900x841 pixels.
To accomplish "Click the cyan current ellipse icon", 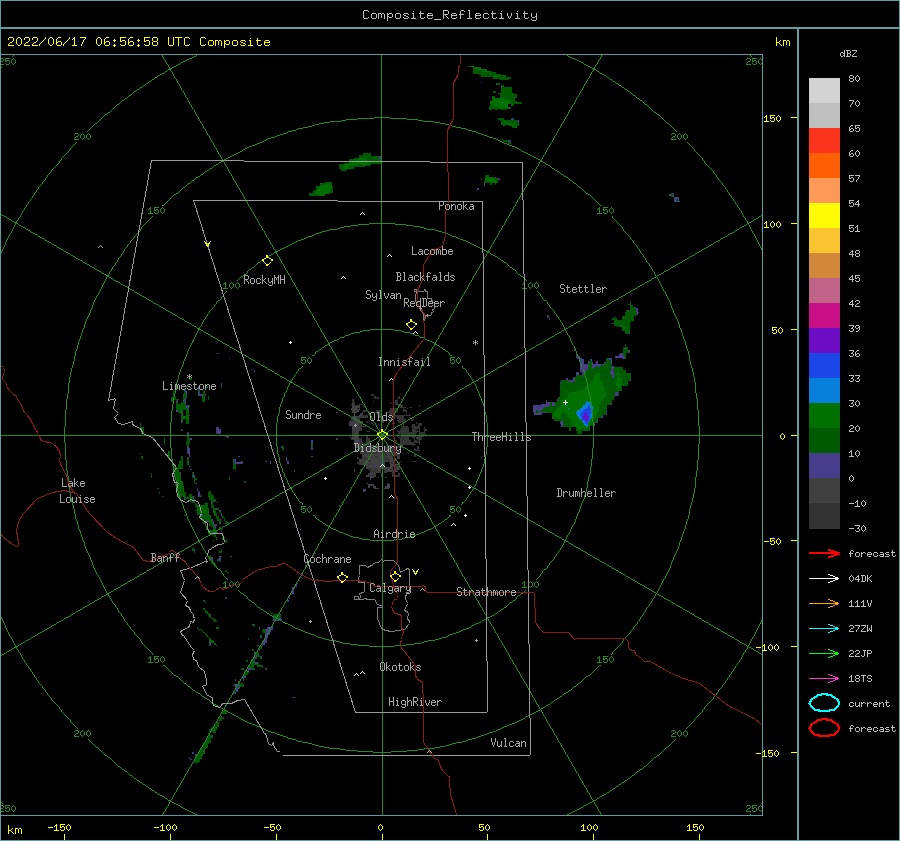I will coord(824,703).
